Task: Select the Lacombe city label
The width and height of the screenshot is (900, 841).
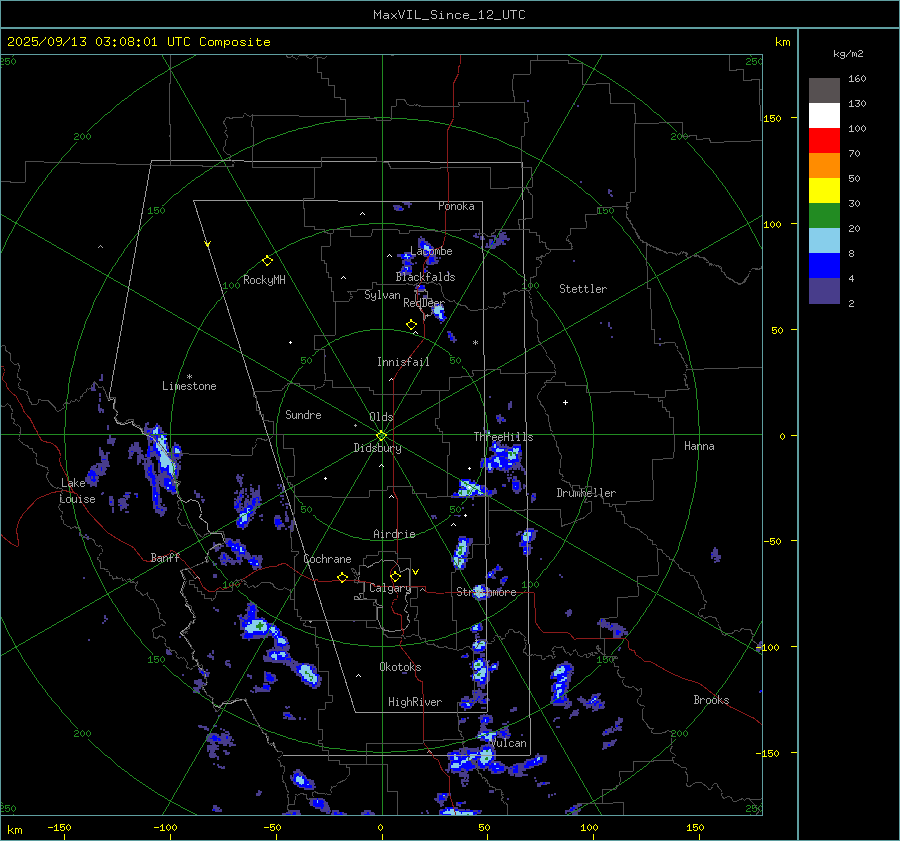Action: coord(431,251)
